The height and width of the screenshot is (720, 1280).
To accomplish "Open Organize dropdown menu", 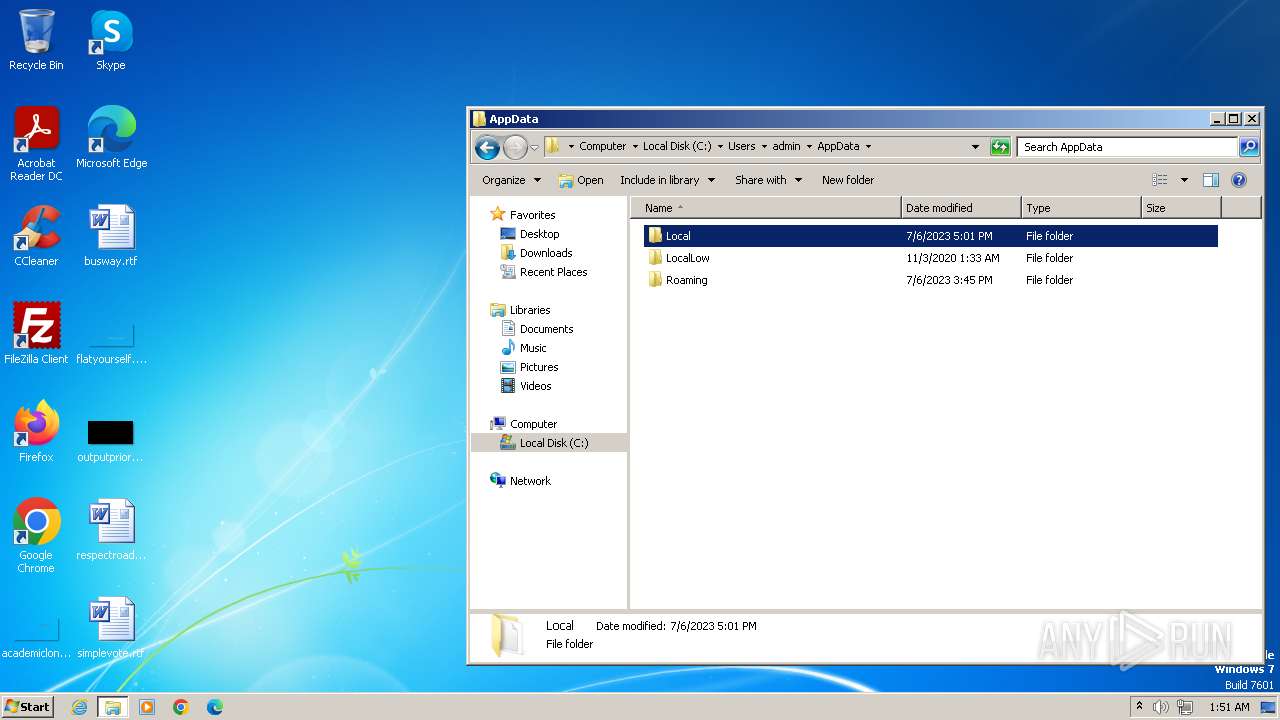I will [511, 180].
